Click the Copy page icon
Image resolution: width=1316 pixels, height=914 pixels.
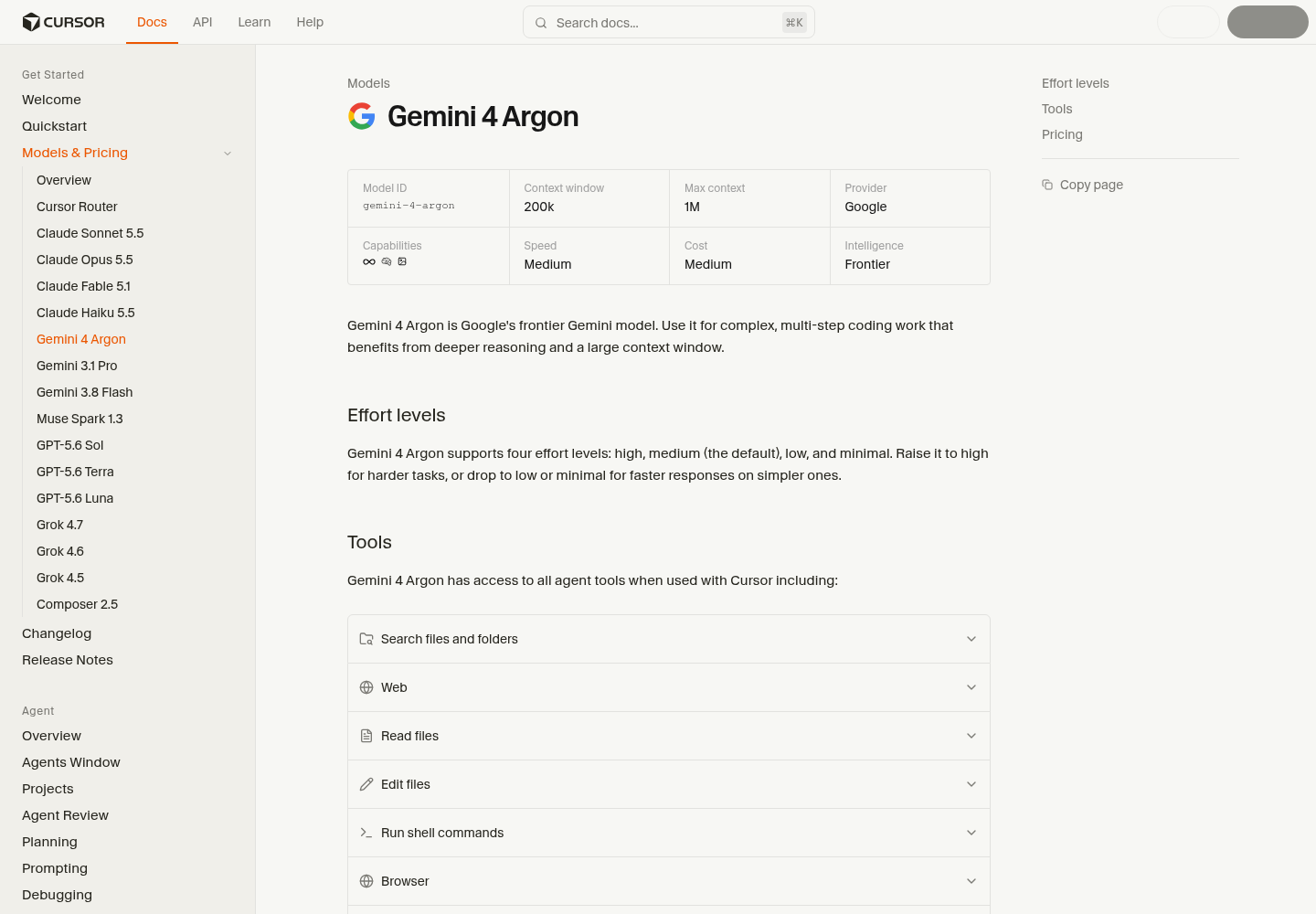pyautogui.click(x=1047, y=185)
